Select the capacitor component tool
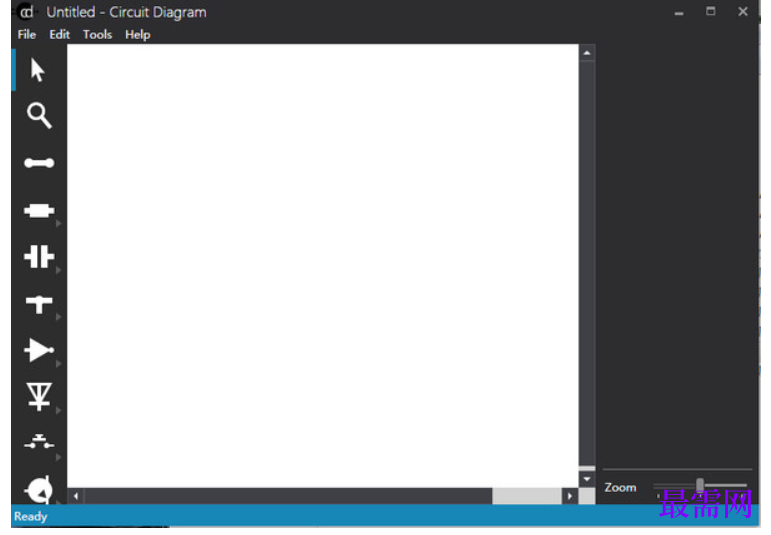The height and width of the screenshot is (535, 771). point(39,257)
